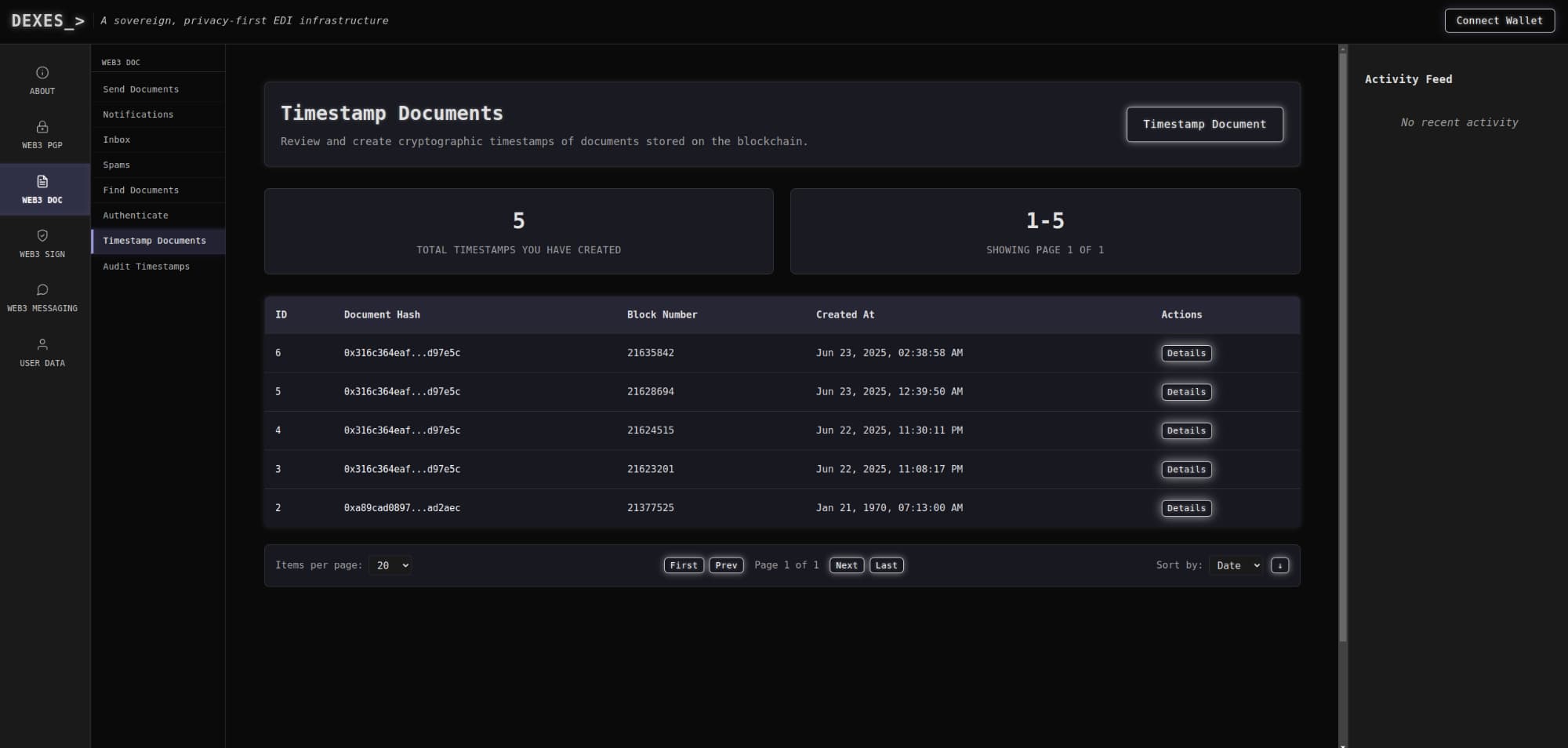Screen dimensions: 1568x748
Task: Click the DEXES logo
Action: pos(47,21)
